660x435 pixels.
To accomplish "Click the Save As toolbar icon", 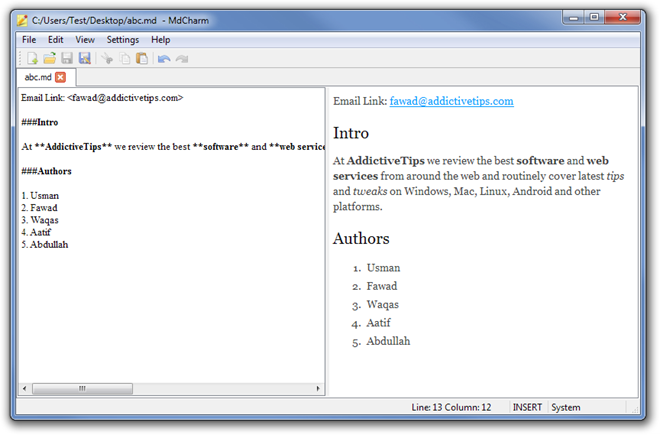I will (85, 59).
